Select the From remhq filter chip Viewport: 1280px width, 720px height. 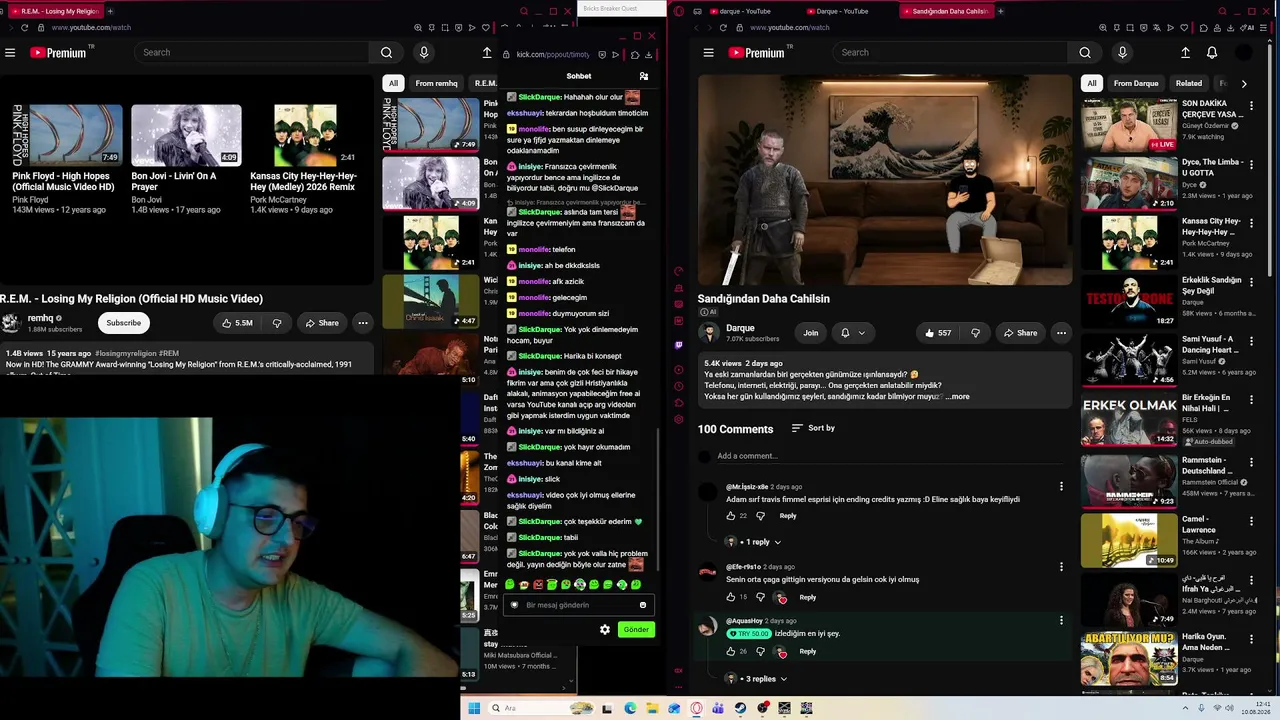437,84
